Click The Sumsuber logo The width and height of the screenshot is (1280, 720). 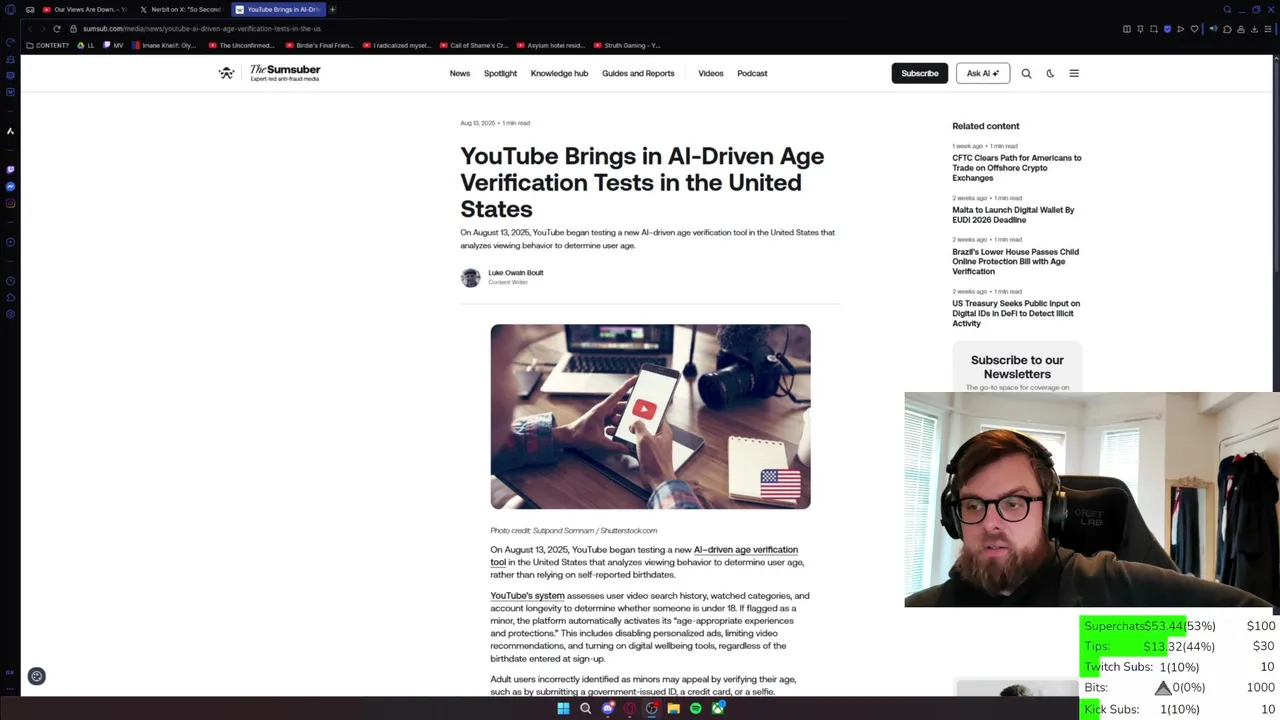coord(270,73)
